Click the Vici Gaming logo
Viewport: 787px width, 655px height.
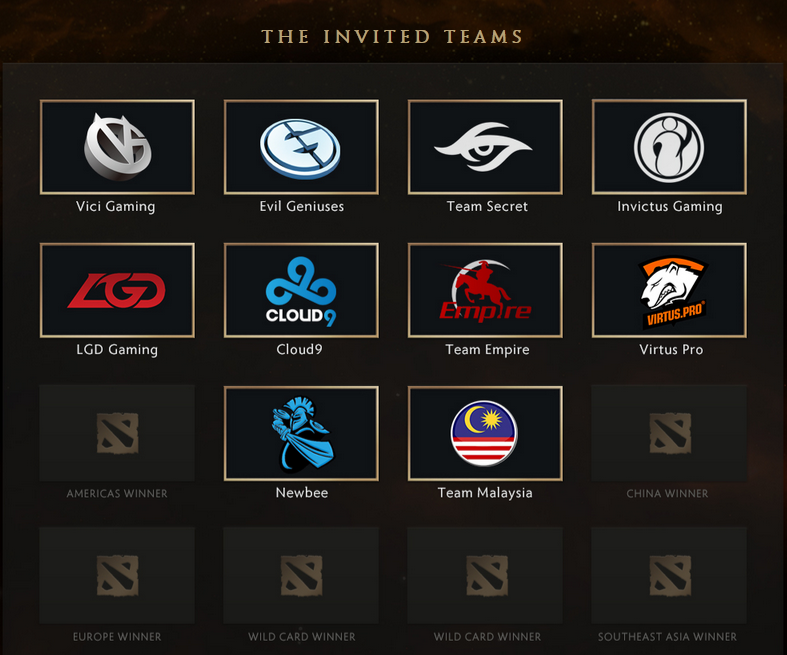click(117, 147)
